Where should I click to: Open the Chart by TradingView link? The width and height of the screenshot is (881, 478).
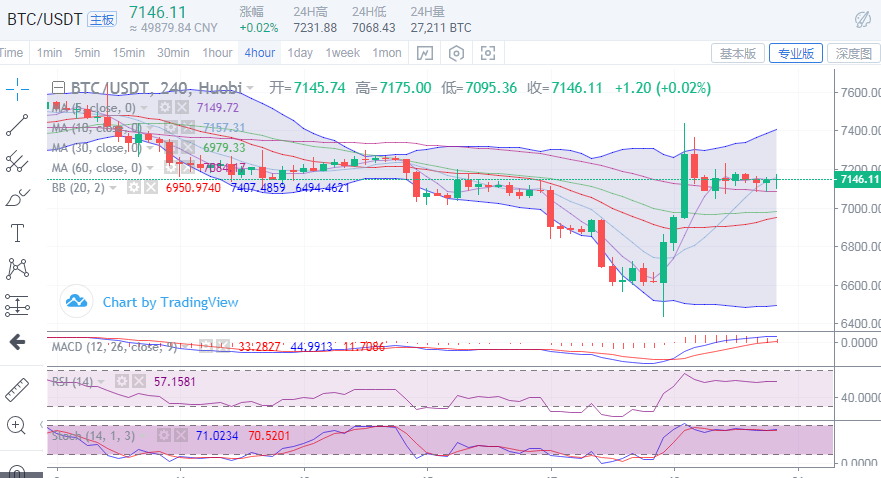[170, 302]
